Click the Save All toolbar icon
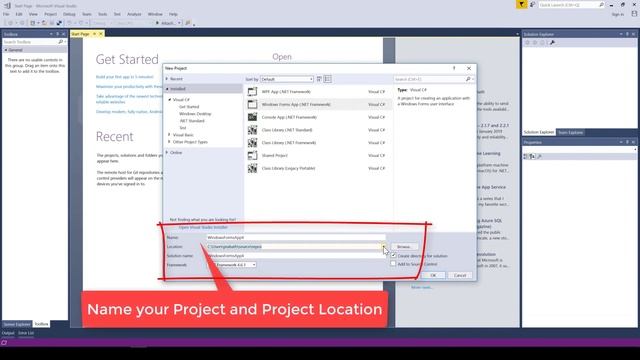The width and height of the screenshot is (640, 360). [x=59, y=23]
